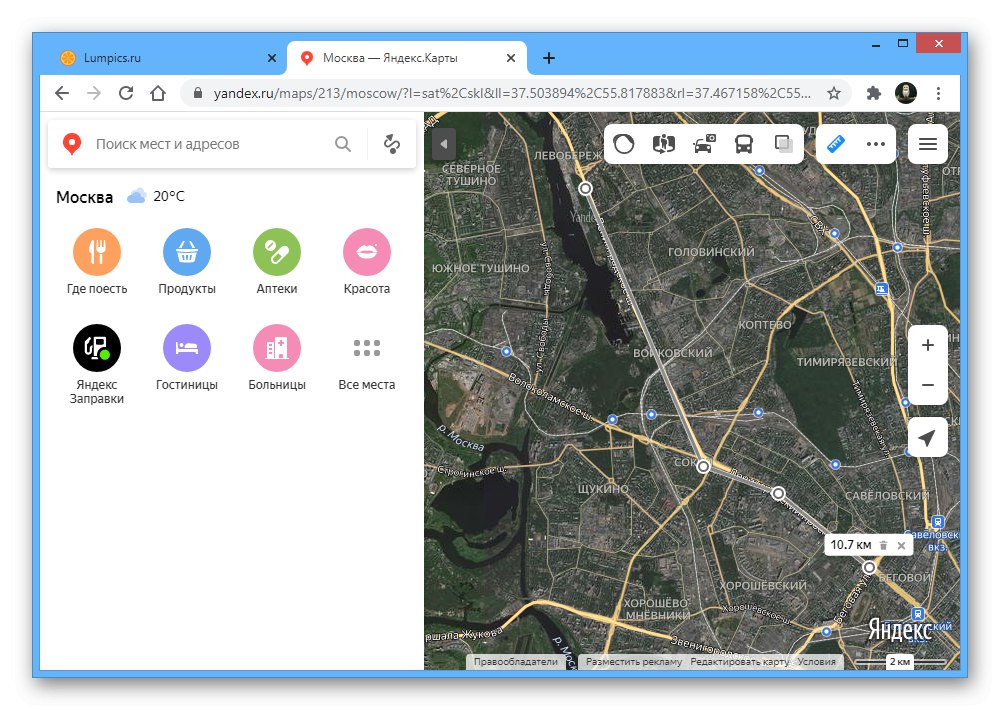The height and width of the screenshot is (710, 1000).
Task: Collapse the search sidebar panel
Action: [x=443, y=143]
